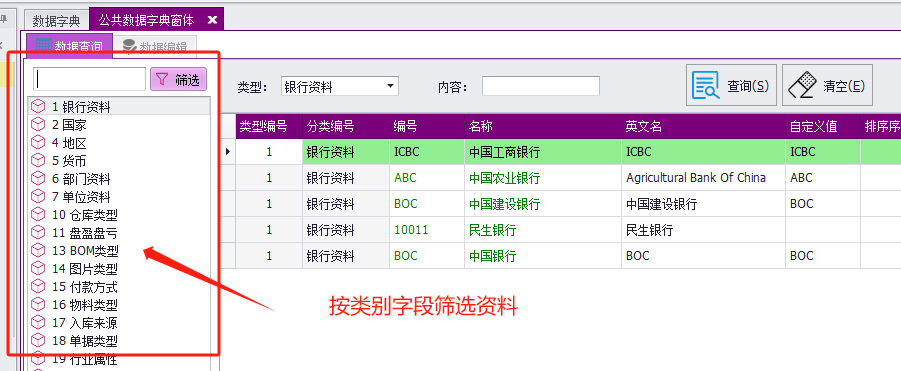Open the 数据查询 sub-tab

70,46
